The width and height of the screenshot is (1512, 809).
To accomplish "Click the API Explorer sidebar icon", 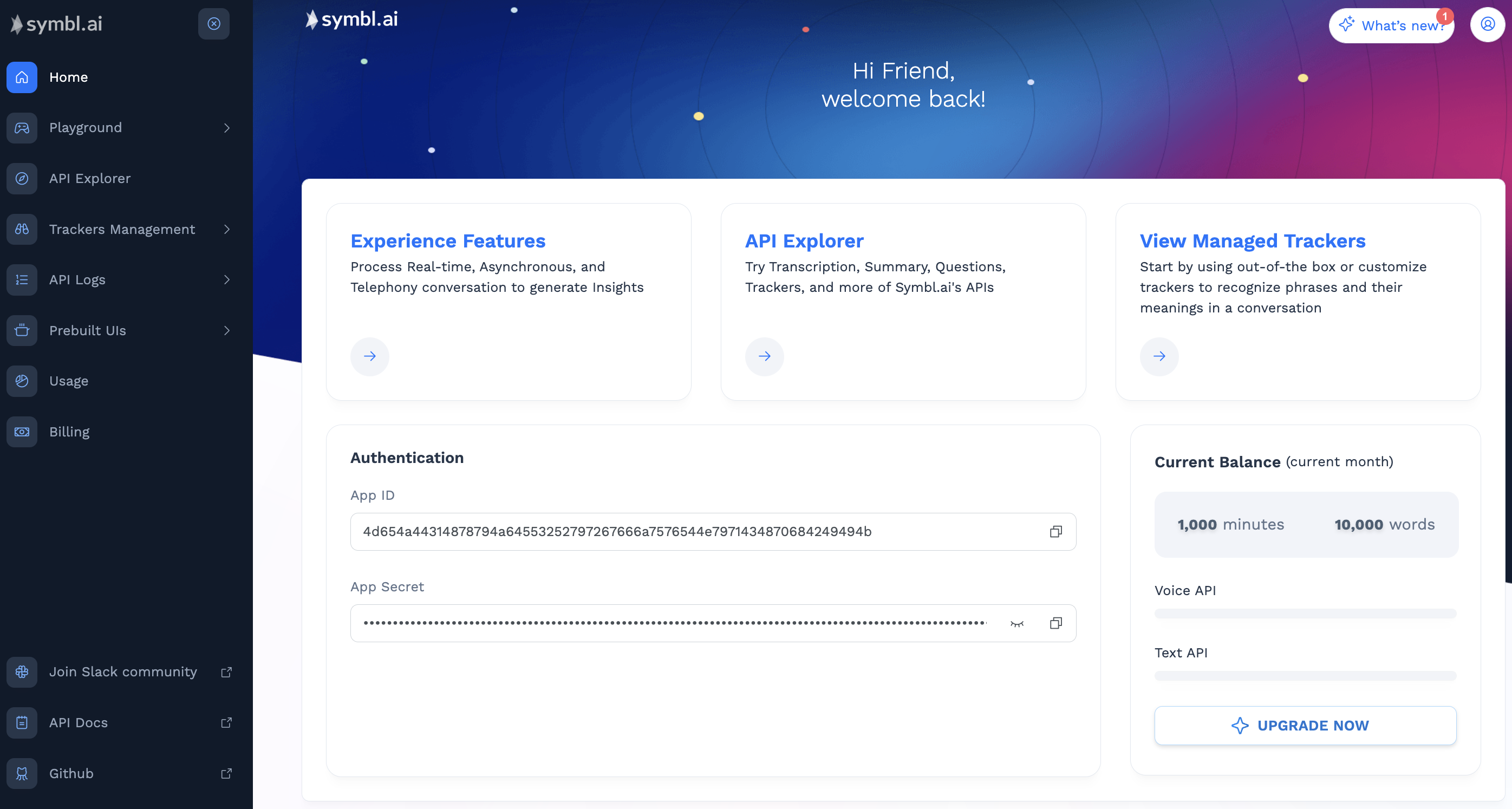I will click(x=22, y=178).
